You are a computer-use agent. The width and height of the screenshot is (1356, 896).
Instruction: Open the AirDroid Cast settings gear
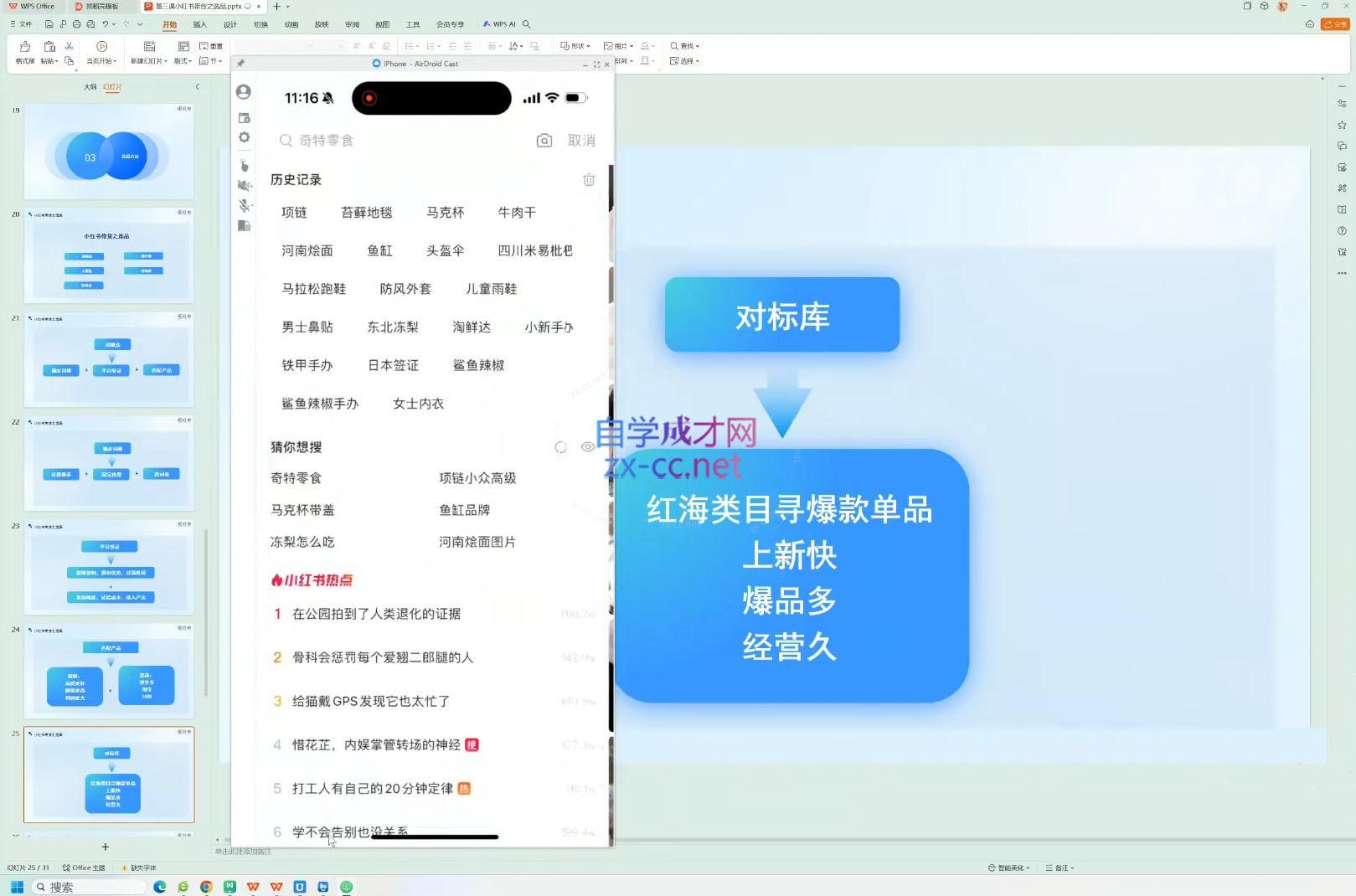(244, 136)
